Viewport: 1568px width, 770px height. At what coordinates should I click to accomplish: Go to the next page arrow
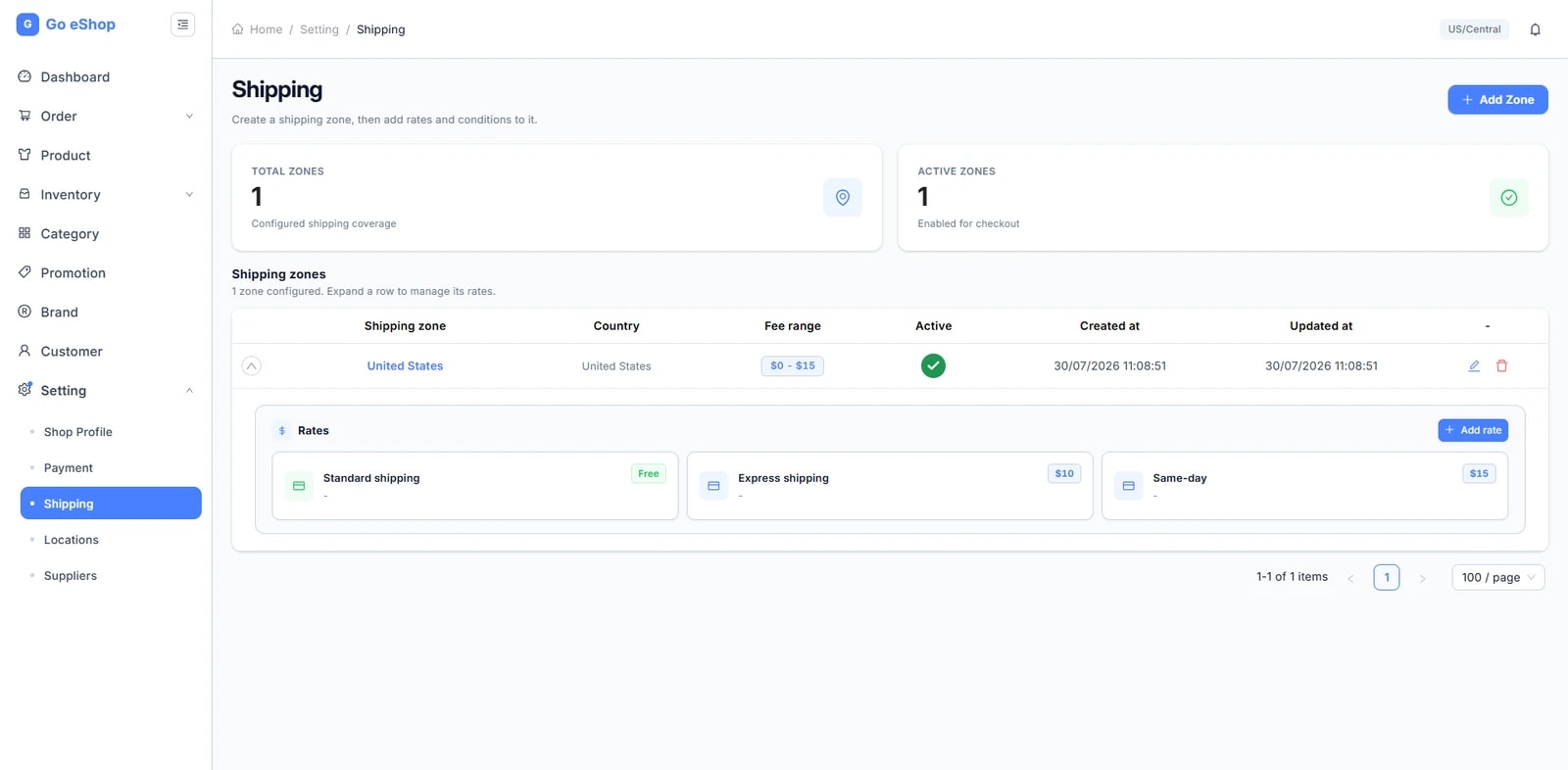tap(1423, 578)
